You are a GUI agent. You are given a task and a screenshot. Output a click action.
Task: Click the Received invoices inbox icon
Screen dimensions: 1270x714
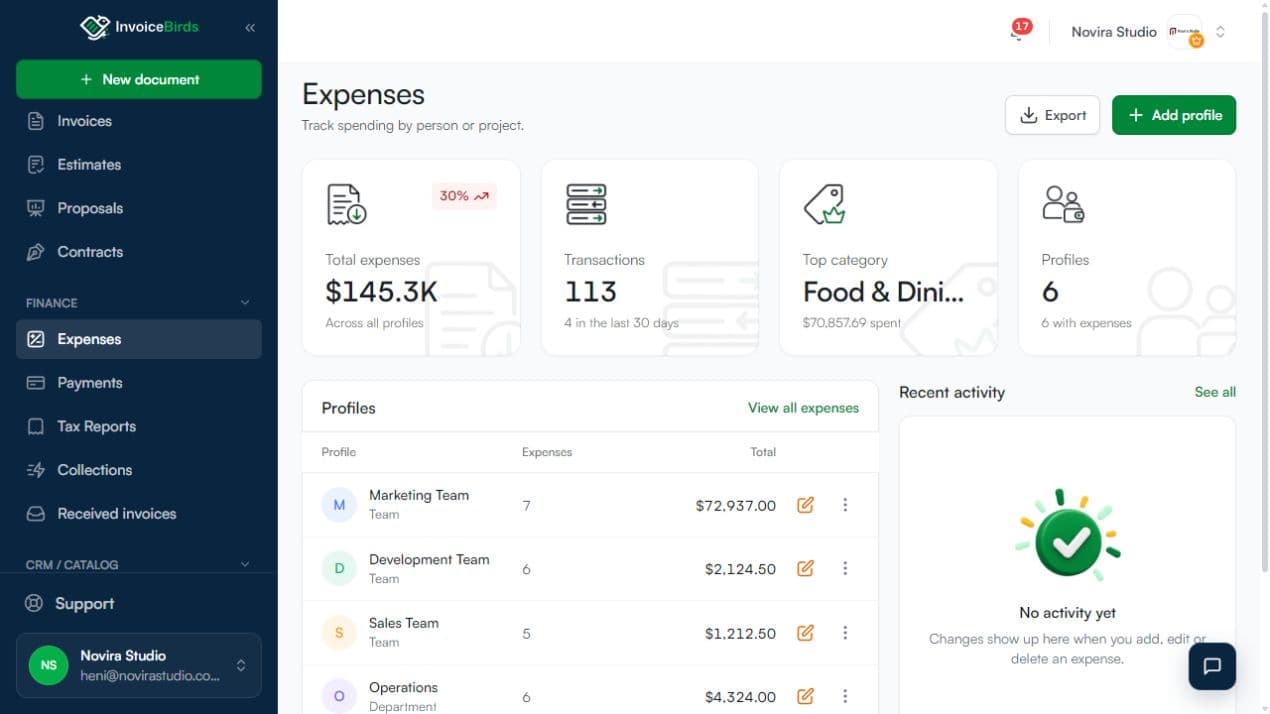click(x=36, y=514)
